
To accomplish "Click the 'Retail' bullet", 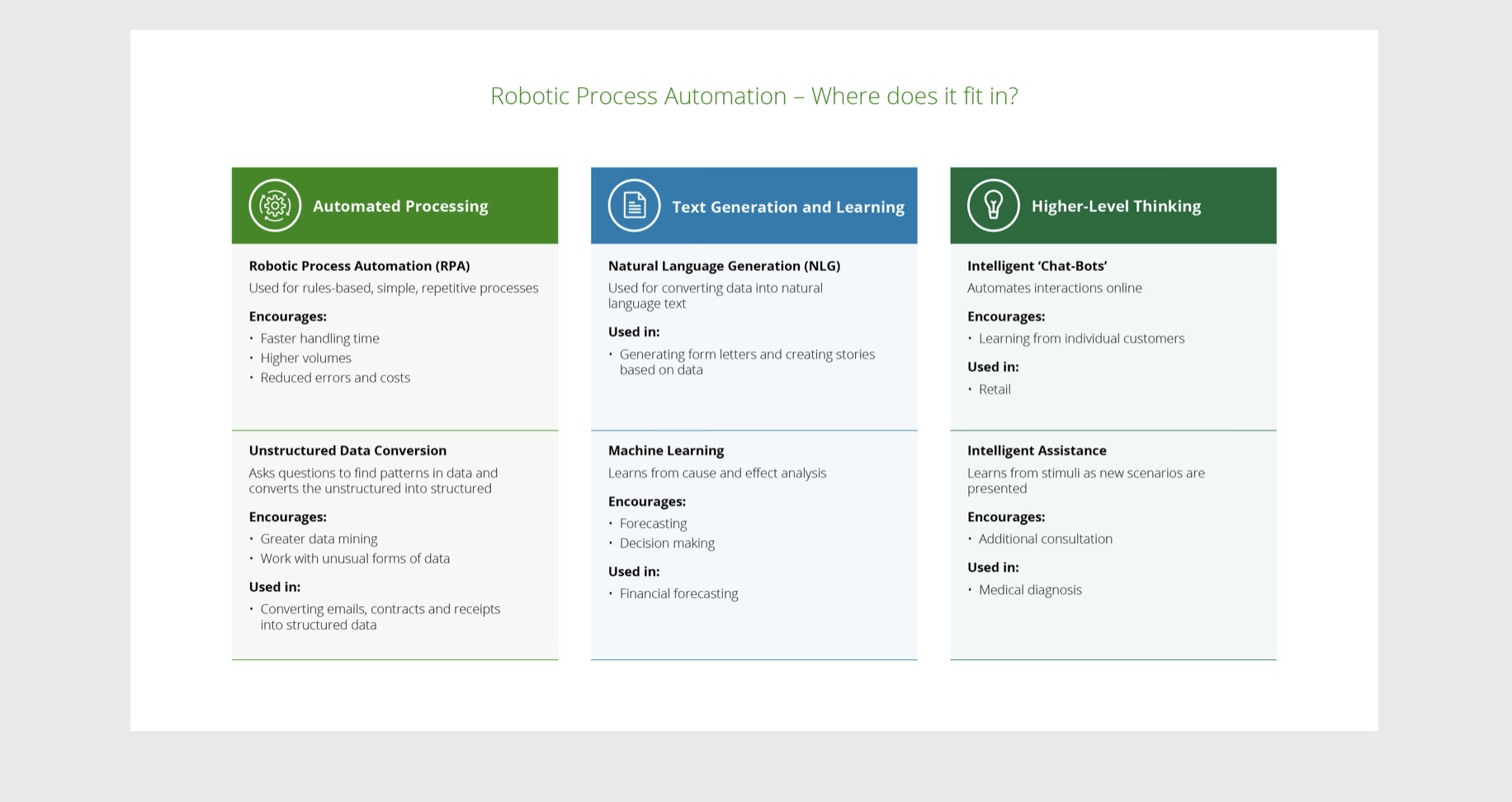I will [x=995, y=389].
